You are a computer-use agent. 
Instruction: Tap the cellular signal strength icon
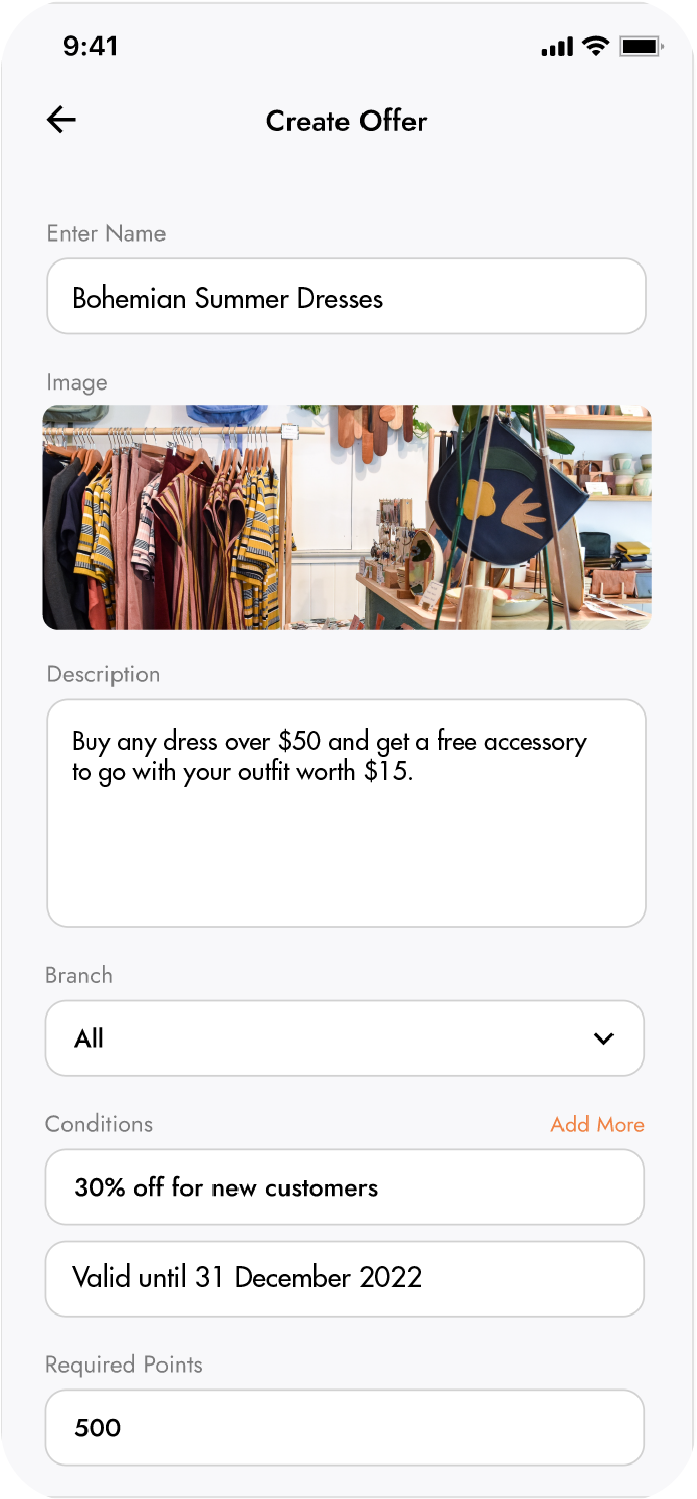click(x=557, y=47)
